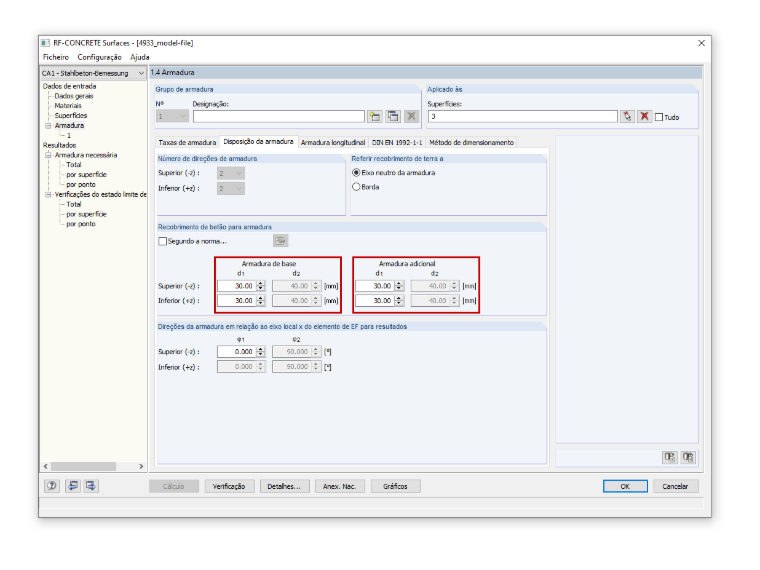Click φ1 Superior angle field
Viewport: 760px width, 570px height.
(x=237, y=352)
